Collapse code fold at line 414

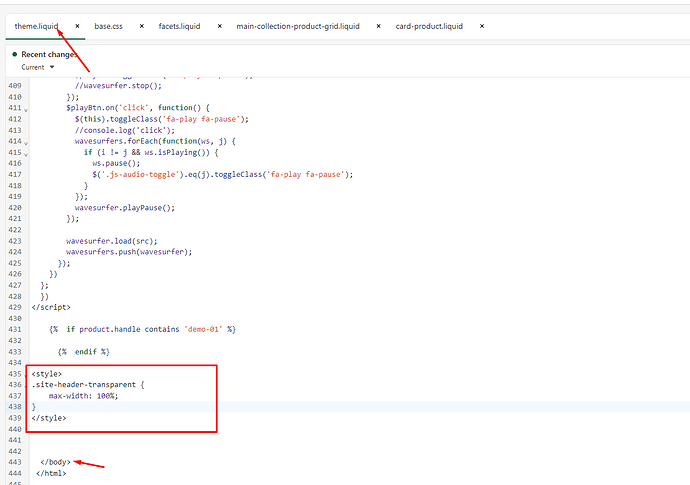(x=26, y=143)
